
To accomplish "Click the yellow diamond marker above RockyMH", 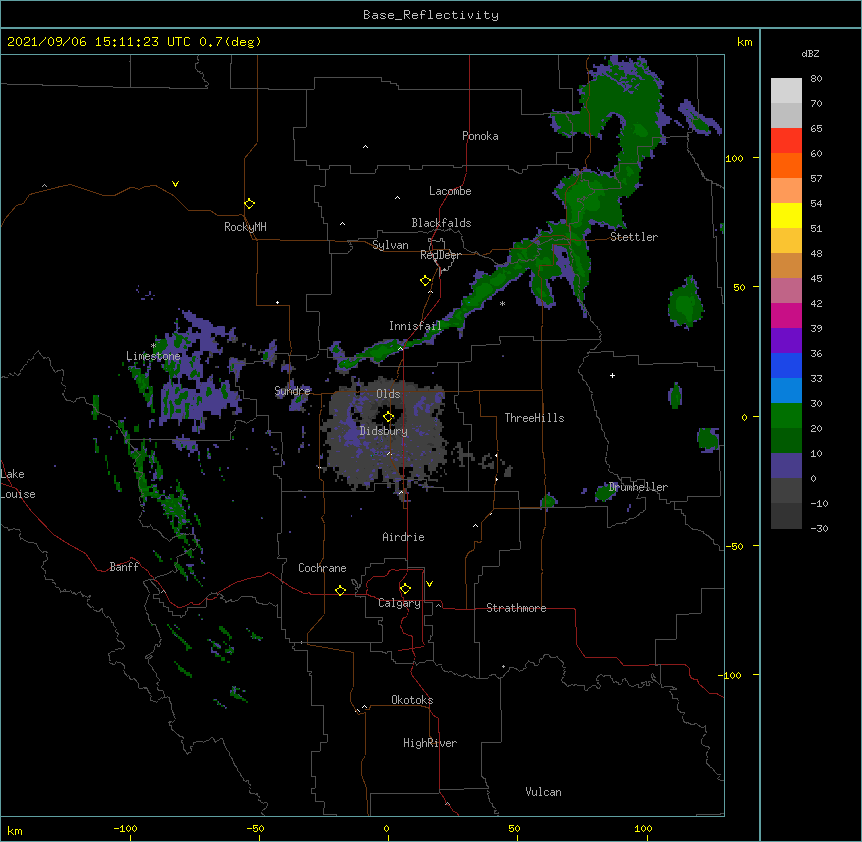I will (x=249, y=204).
